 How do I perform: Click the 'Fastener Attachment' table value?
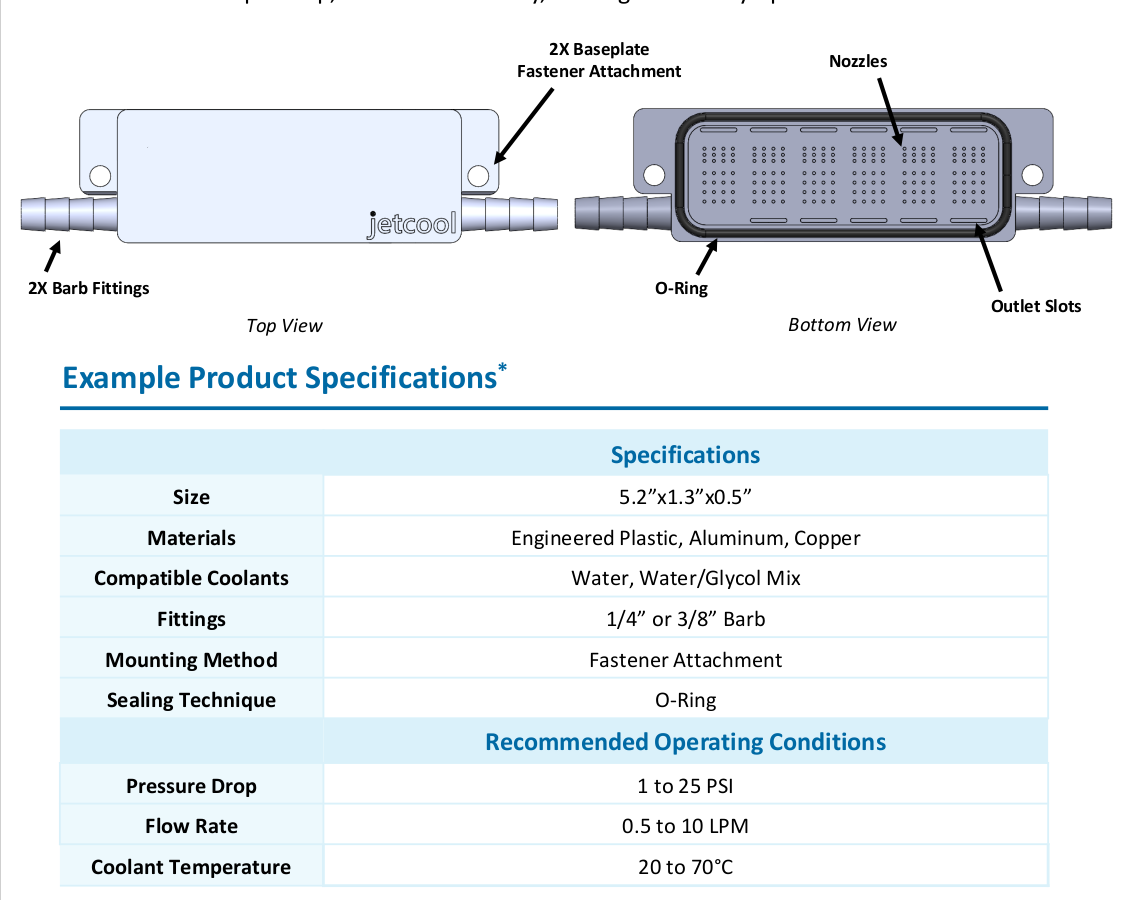pos(685,660)
